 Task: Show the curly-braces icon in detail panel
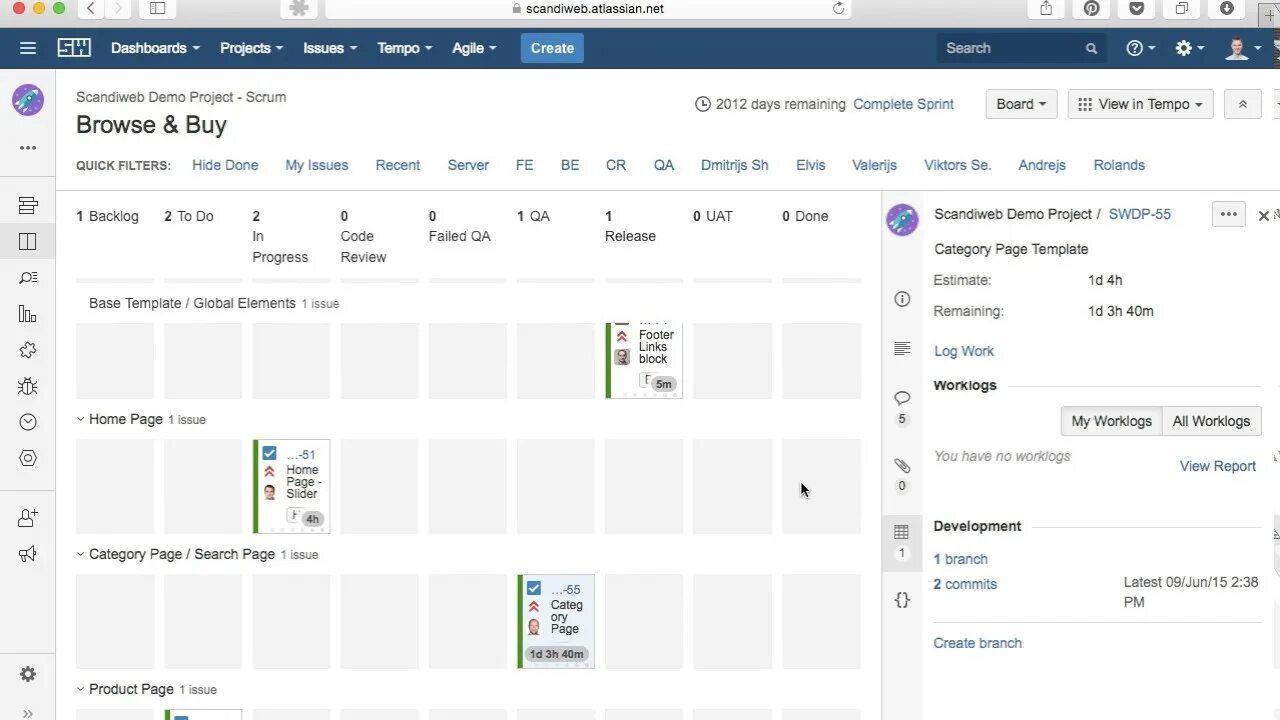pyautogui.click(x=902, y=600)
